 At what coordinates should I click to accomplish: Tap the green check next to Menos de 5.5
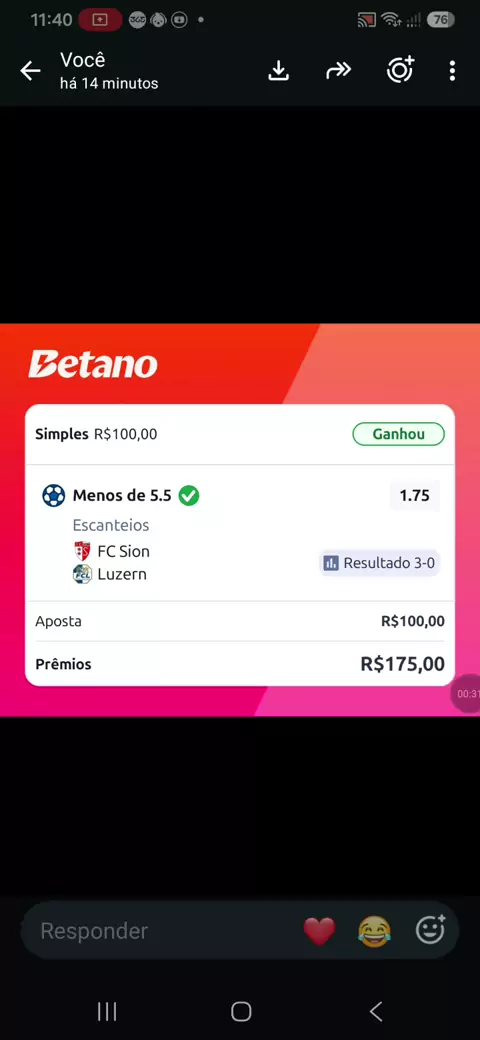[189, 495]
